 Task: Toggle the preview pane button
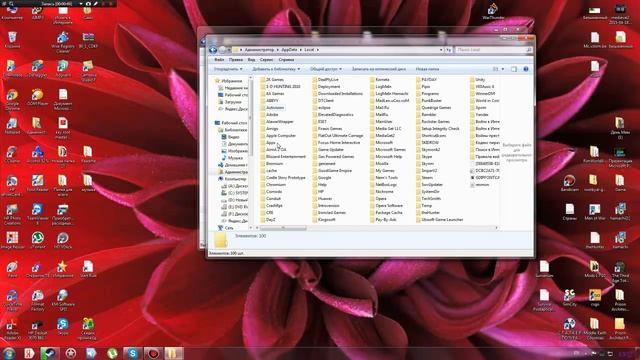pyautogui.click(x=514, y=69)
